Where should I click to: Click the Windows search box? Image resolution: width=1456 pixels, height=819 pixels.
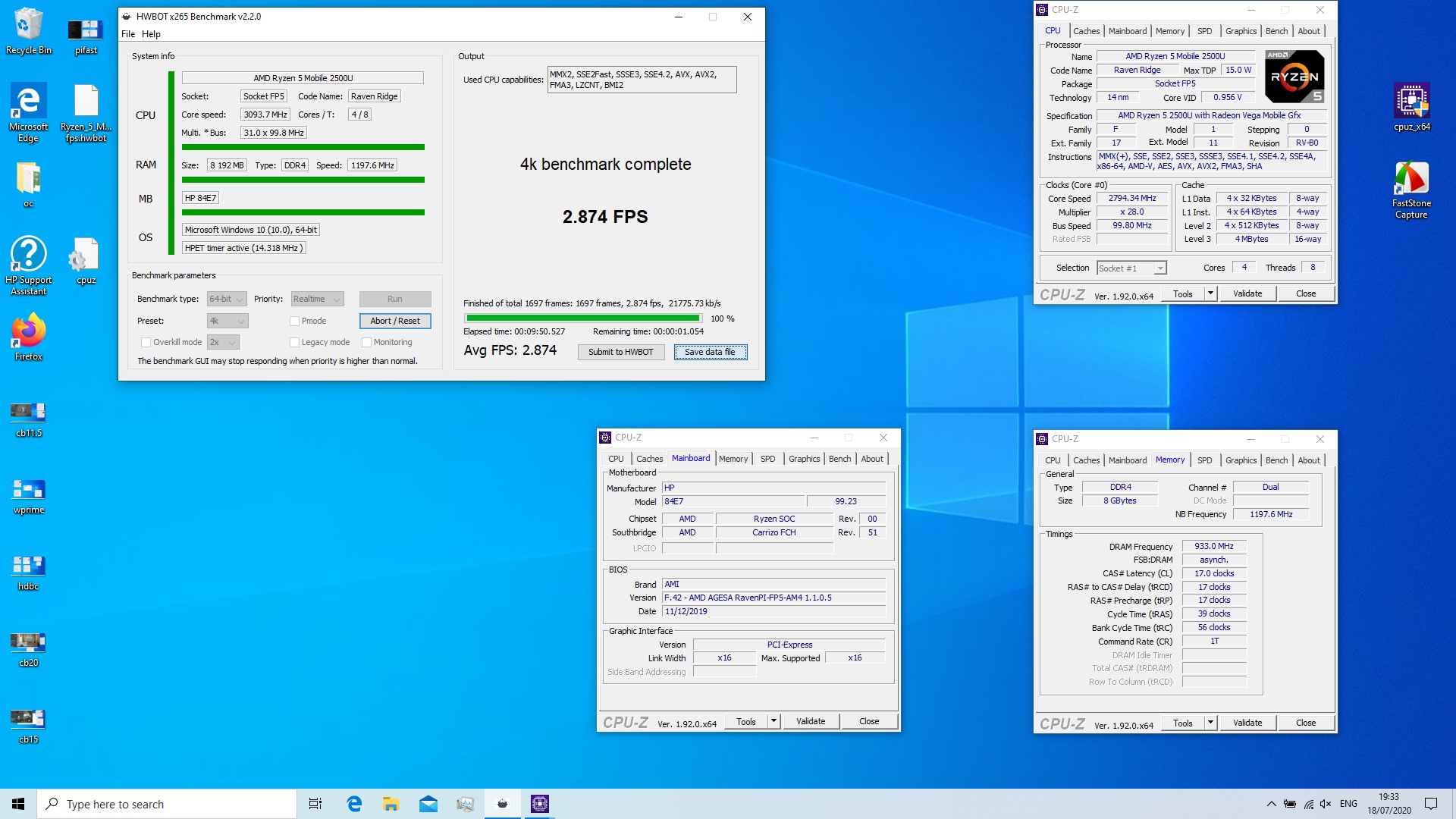click(x=167, y=804)
